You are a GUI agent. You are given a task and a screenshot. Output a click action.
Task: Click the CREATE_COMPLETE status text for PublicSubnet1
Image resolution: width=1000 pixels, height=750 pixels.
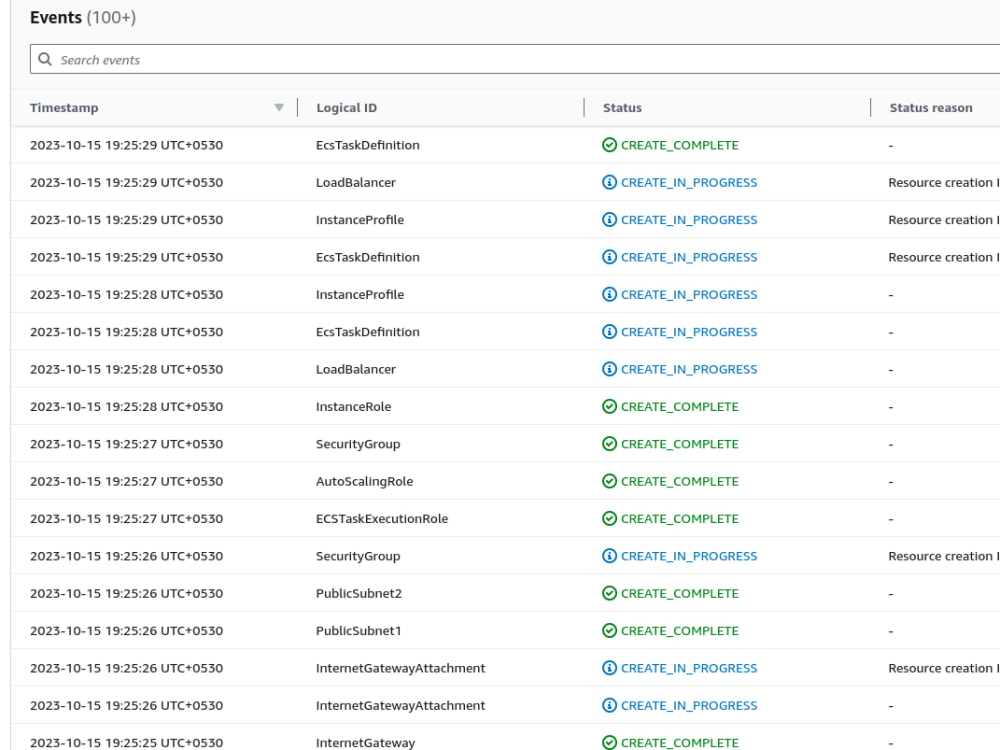[x=680, y=631]
